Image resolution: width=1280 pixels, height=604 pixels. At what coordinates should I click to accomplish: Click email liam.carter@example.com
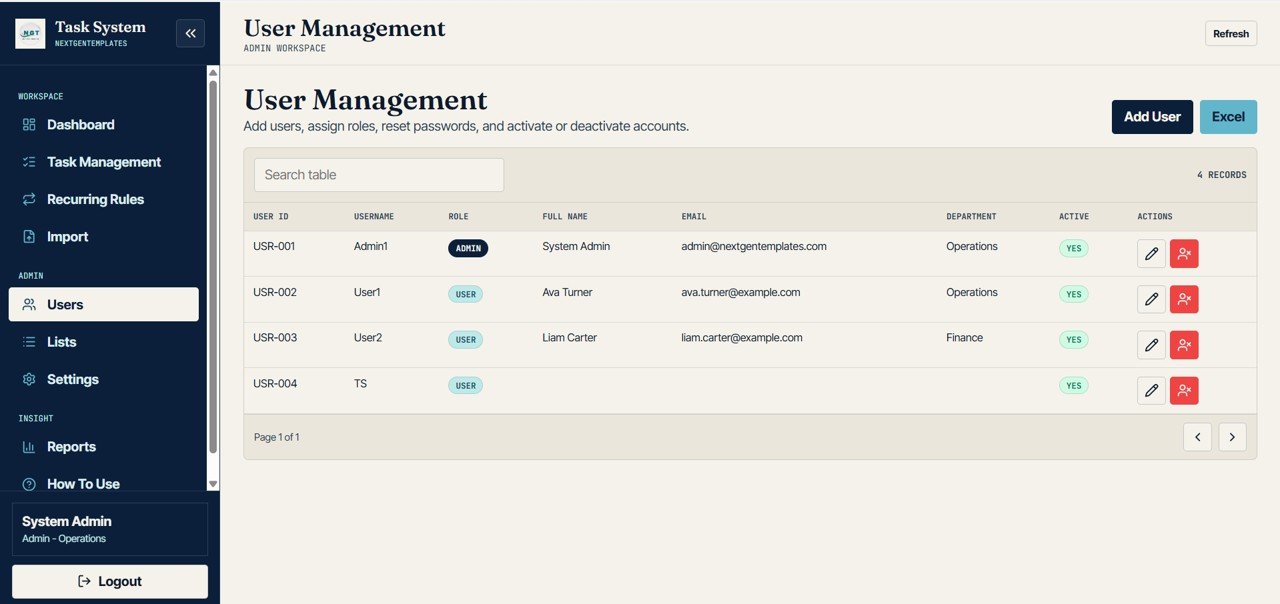click(x=742, y=338)
